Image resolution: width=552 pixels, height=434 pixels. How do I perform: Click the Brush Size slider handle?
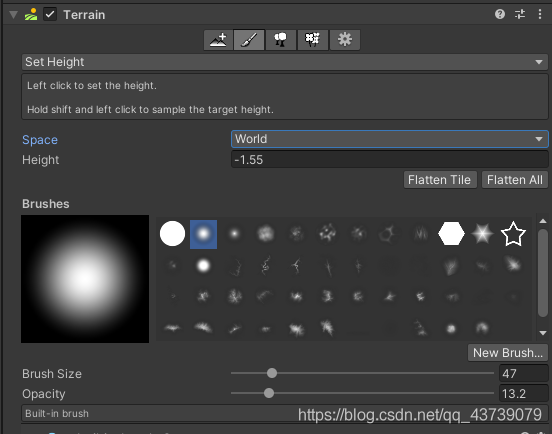click(272, 373)
